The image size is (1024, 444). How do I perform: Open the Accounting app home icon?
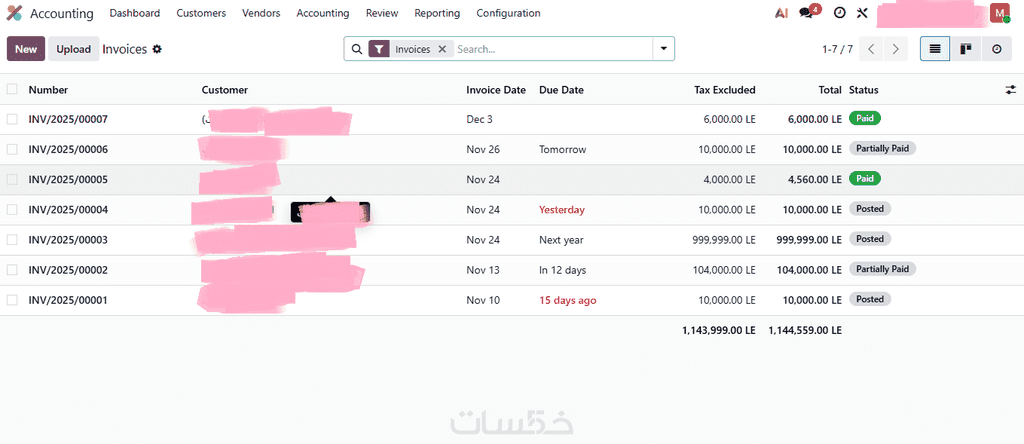click(14, 13)
